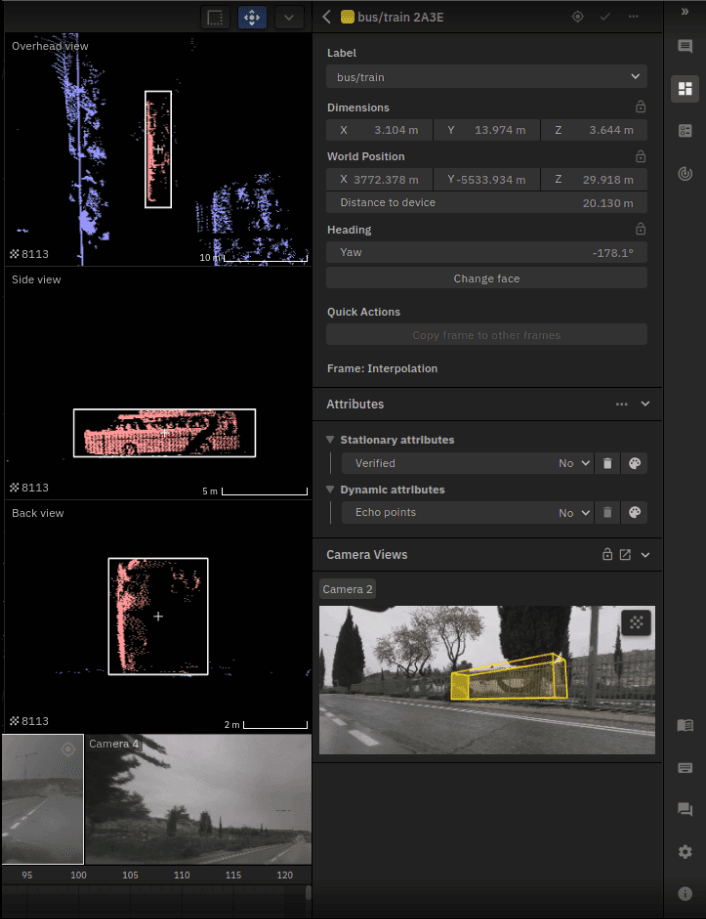Viewport: 706px width, 919px height.
Task: Click the Change face button
Action: pyautogui.click(x=486, y=278)
